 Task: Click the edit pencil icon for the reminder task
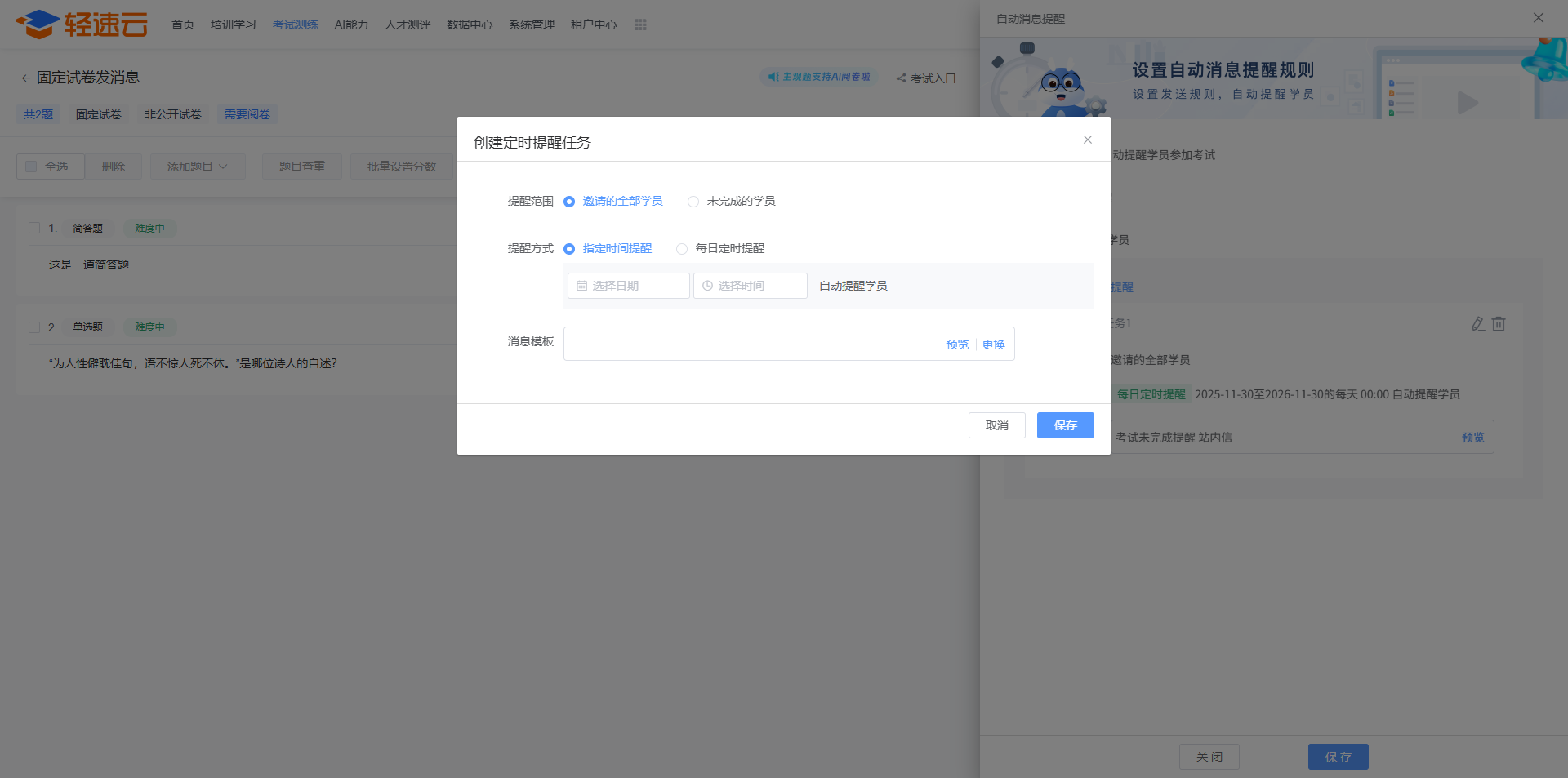tap(1478, 324)
